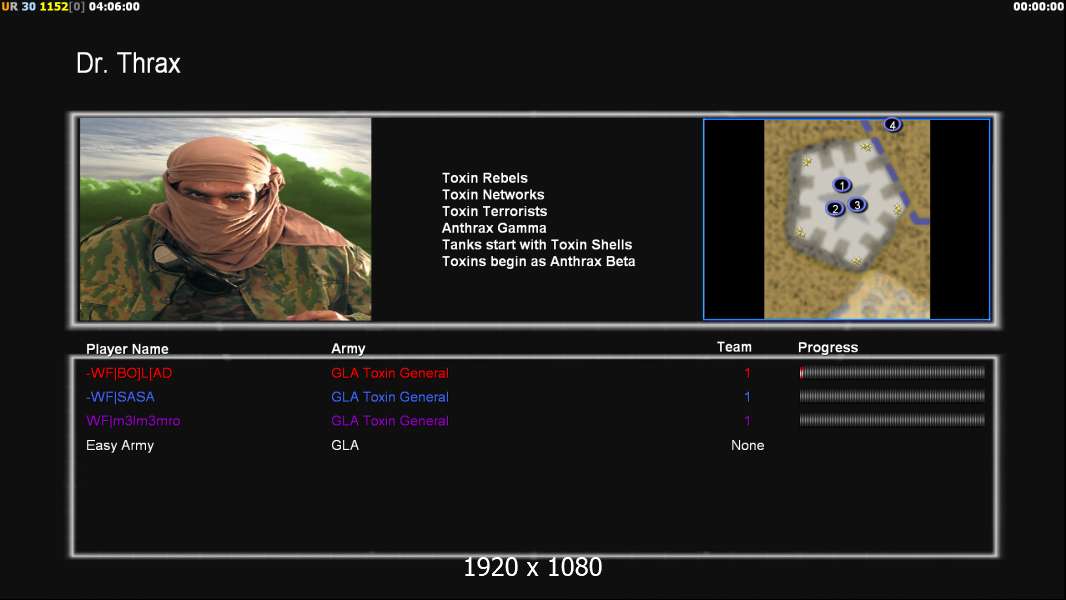Click the -WF|BO|L|AD progress bar

(x=892, y=372)
